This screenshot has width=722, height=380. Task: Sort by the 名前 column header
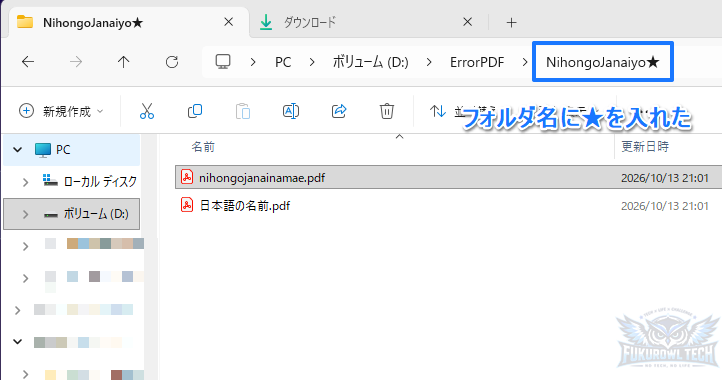pos(203,147)
